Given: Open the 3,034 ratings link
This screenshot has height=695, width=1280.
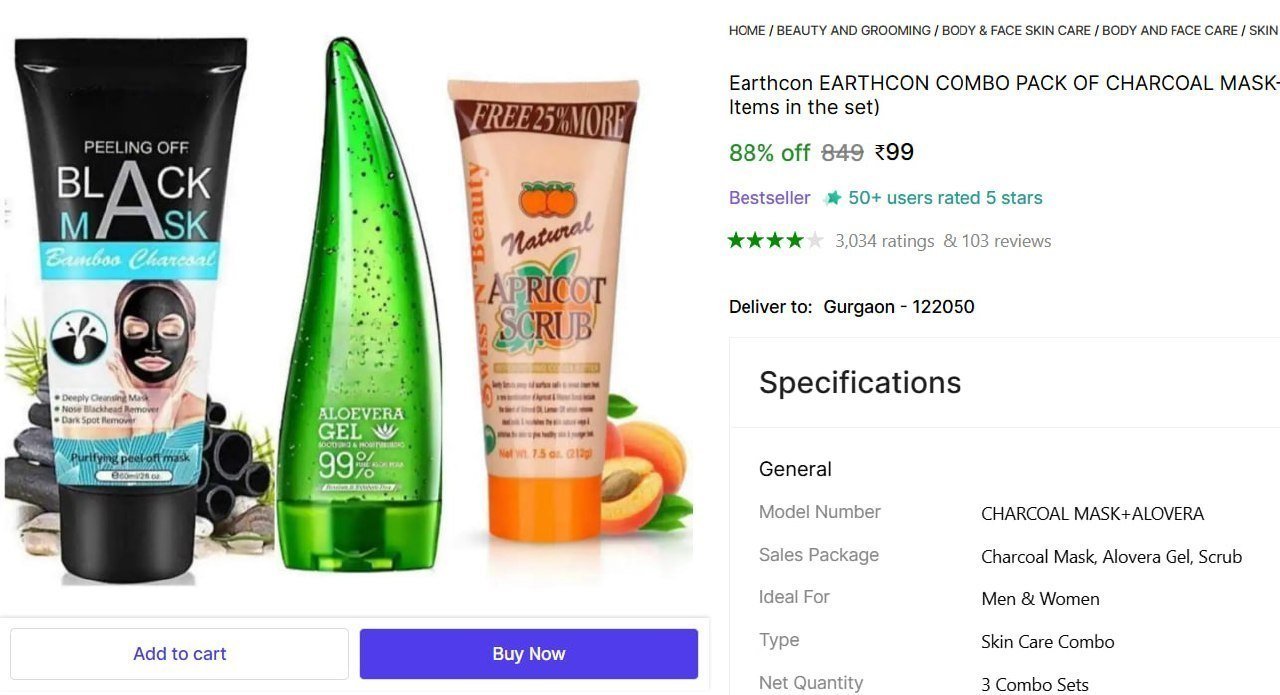Looking at the screenshot, I should 885,241.
